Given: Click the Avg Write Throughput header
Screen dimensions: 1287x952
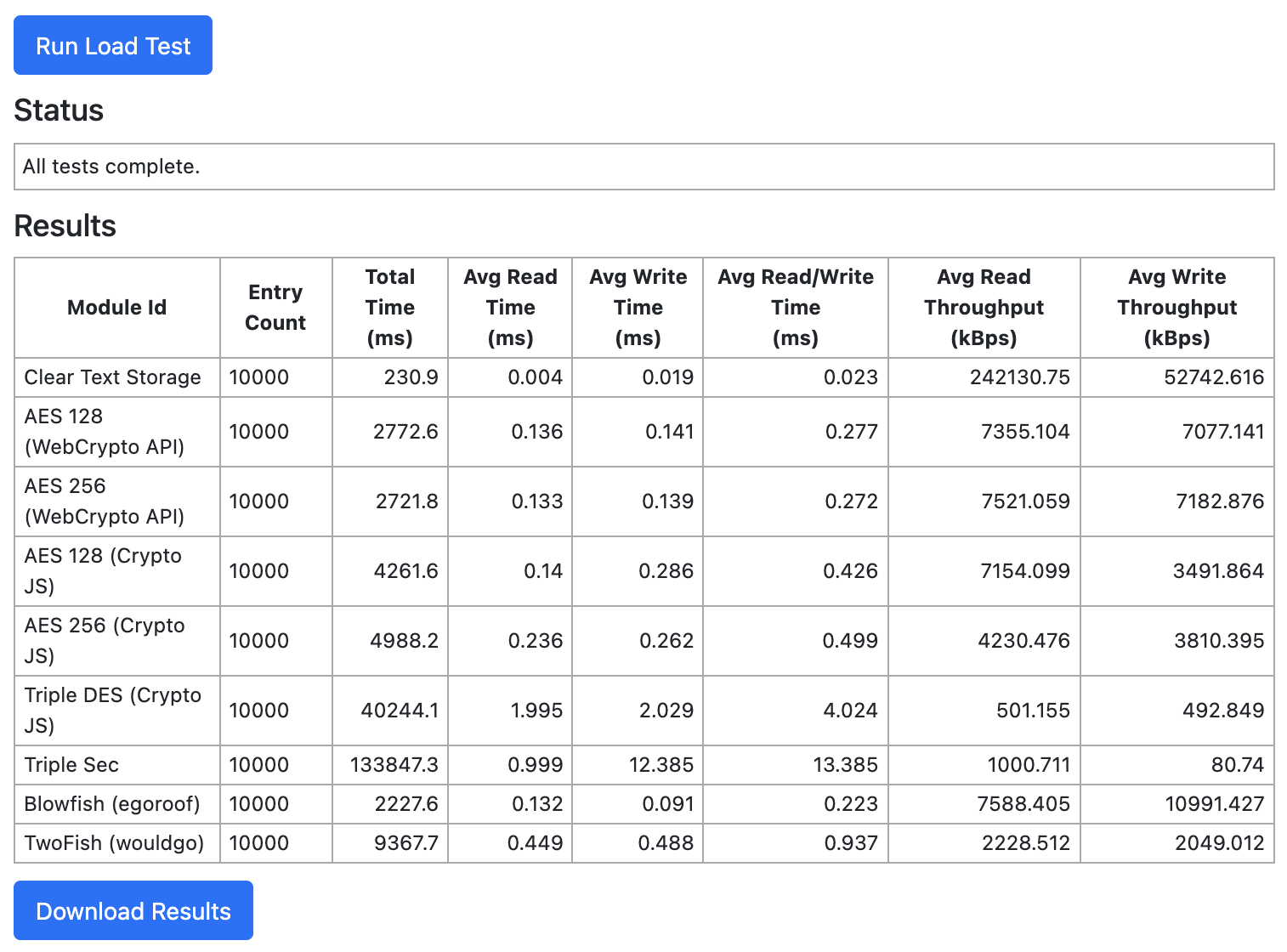Looking at the screenshot, I should 1177,308.
